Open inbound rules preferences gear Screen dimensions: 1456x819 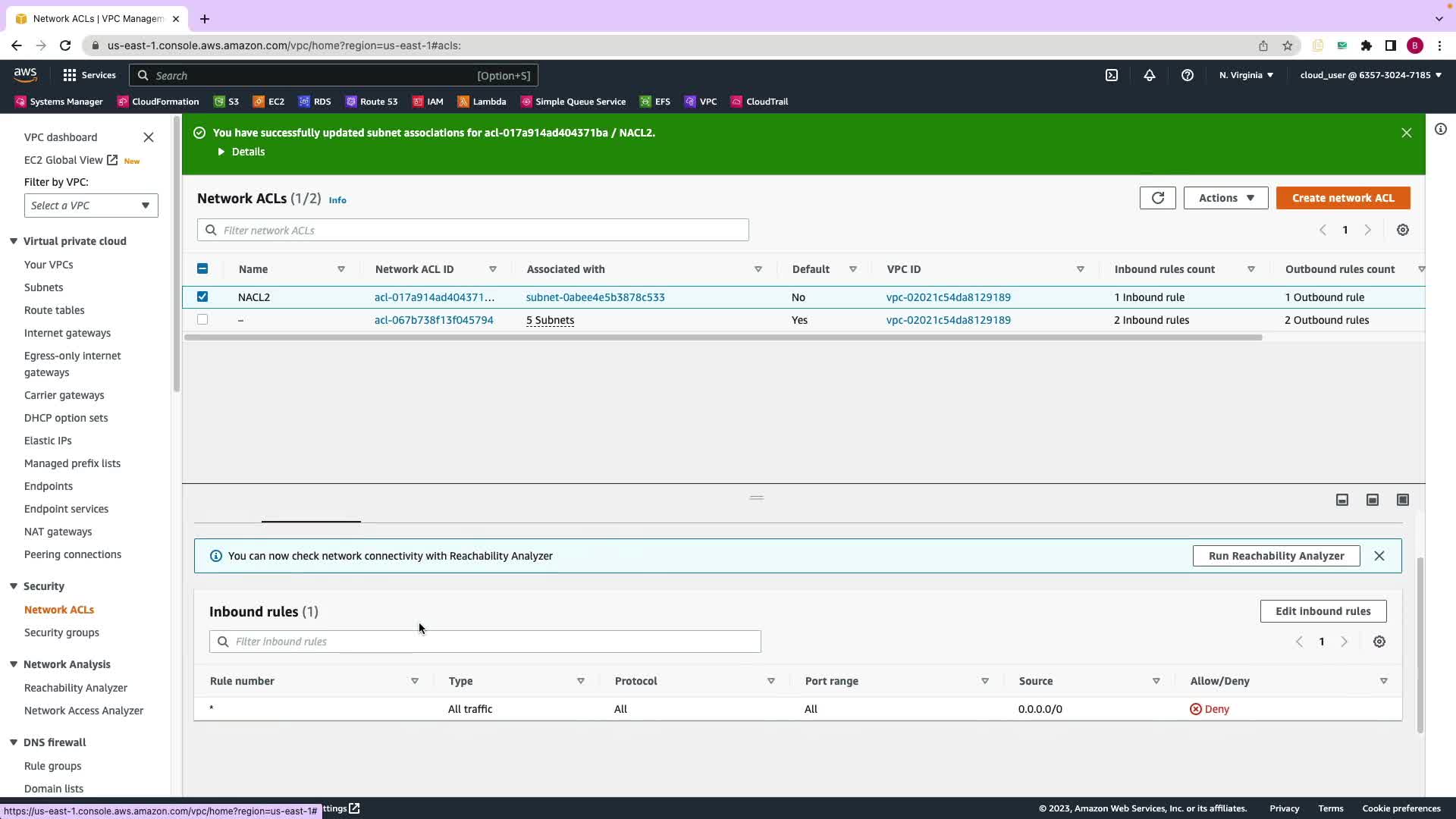(1379, 642)
